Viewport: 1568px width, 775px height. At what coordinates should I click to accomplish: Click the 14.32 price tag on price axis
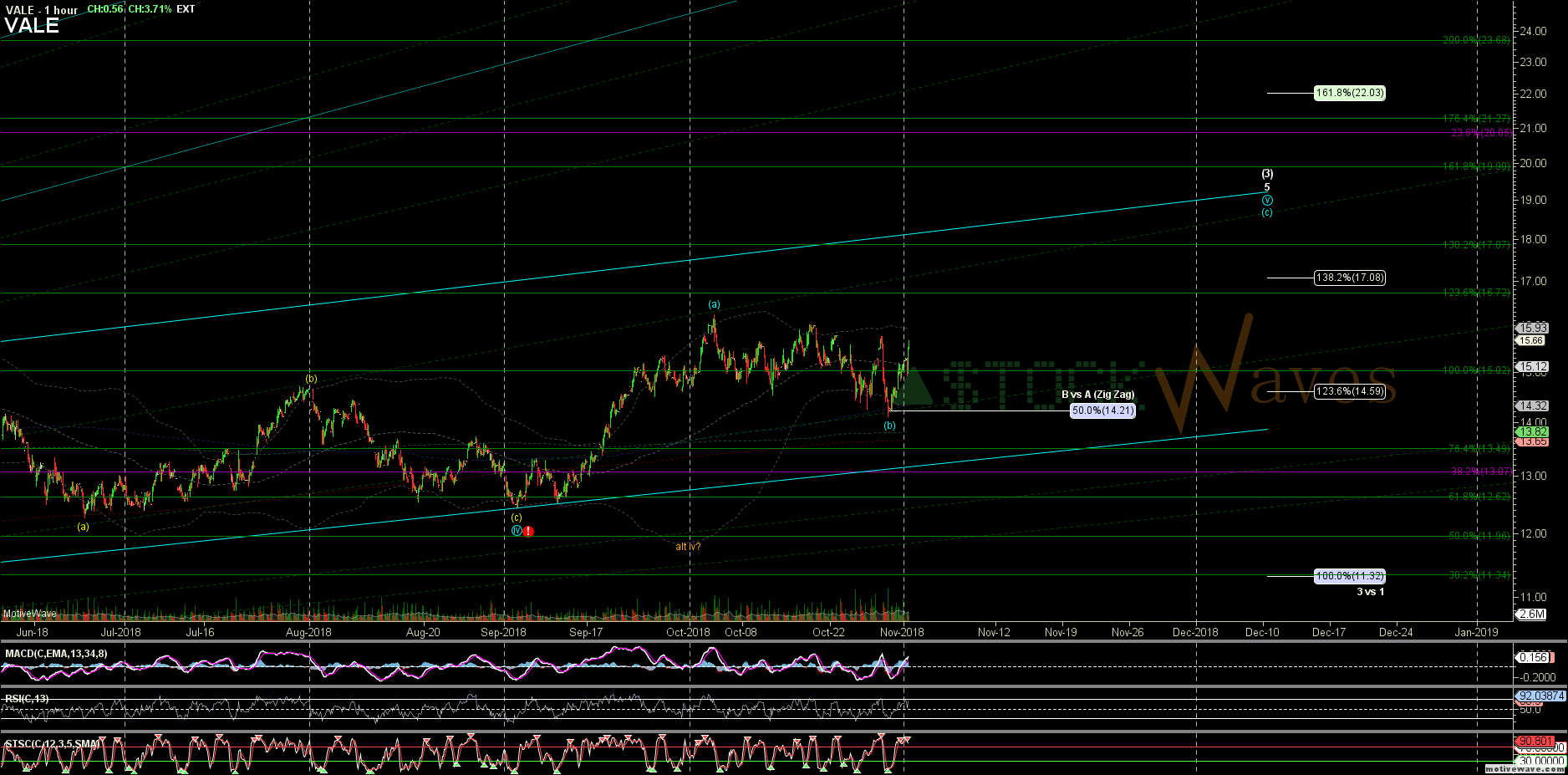point(1532,405)
